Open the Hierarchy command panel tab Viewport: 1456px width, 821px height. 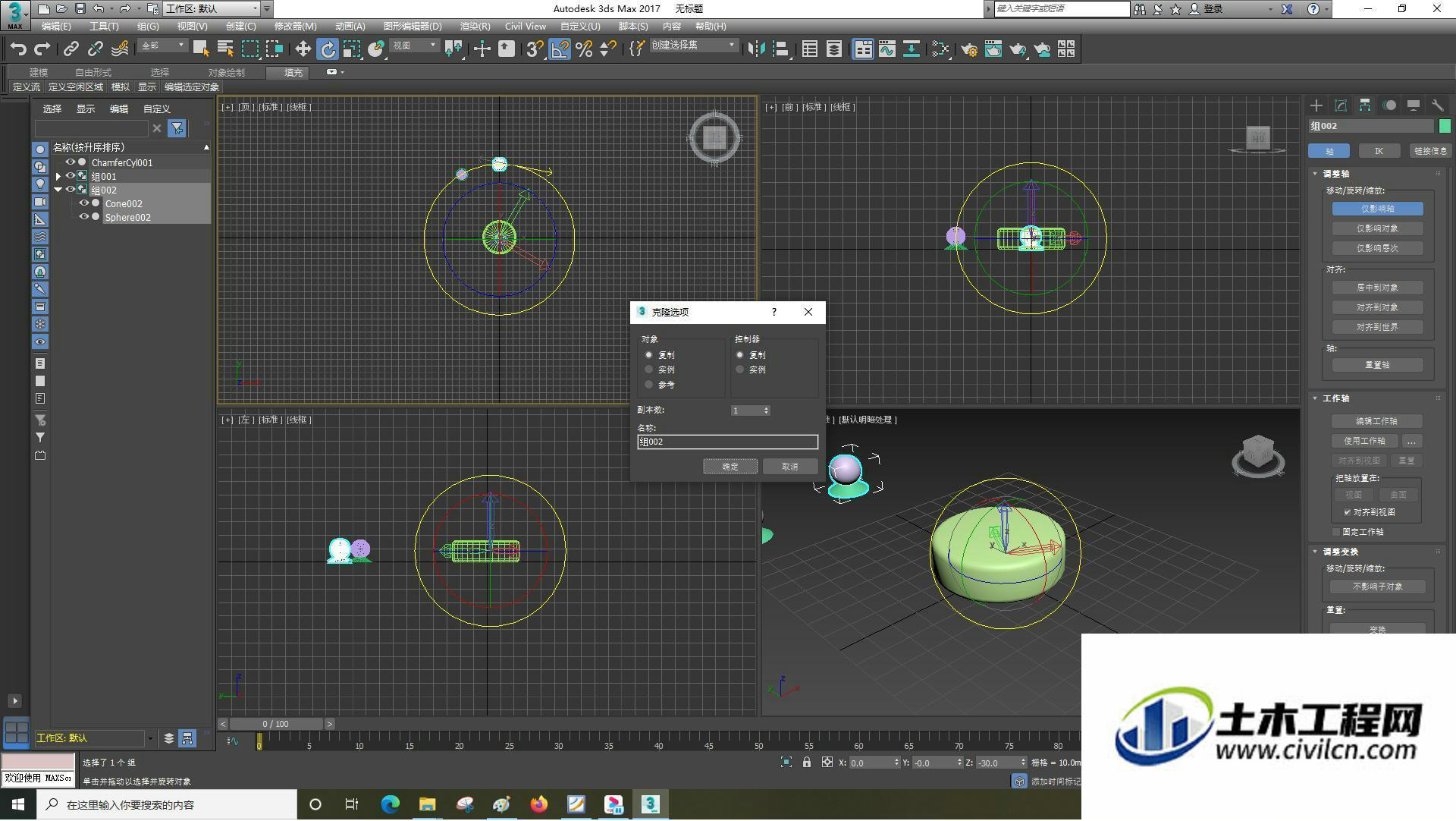[x=1365, y=105]
